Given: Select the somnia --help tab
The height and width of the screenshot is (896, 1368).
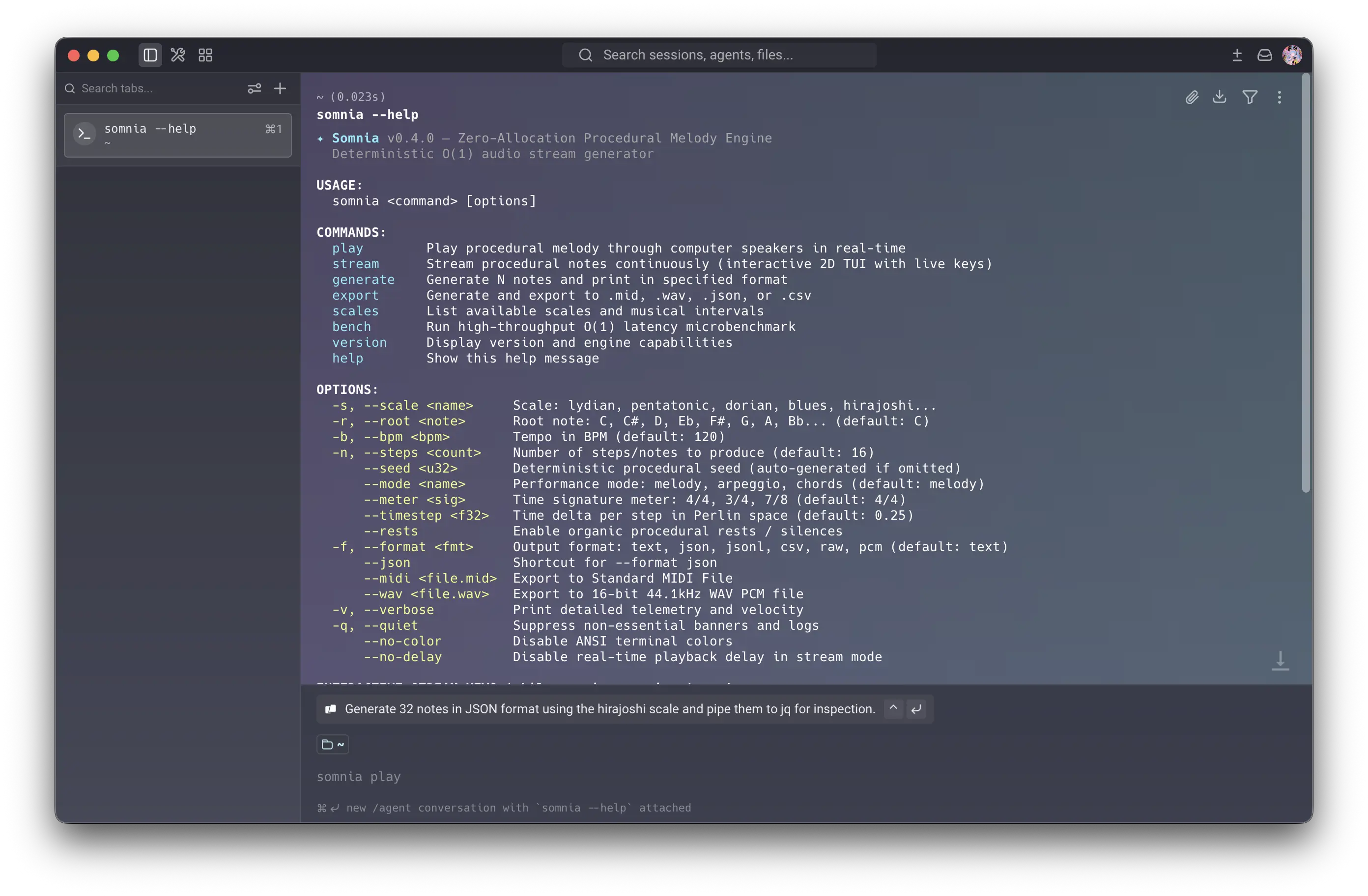Looking at the screenshot, I should tap(177, 135).
